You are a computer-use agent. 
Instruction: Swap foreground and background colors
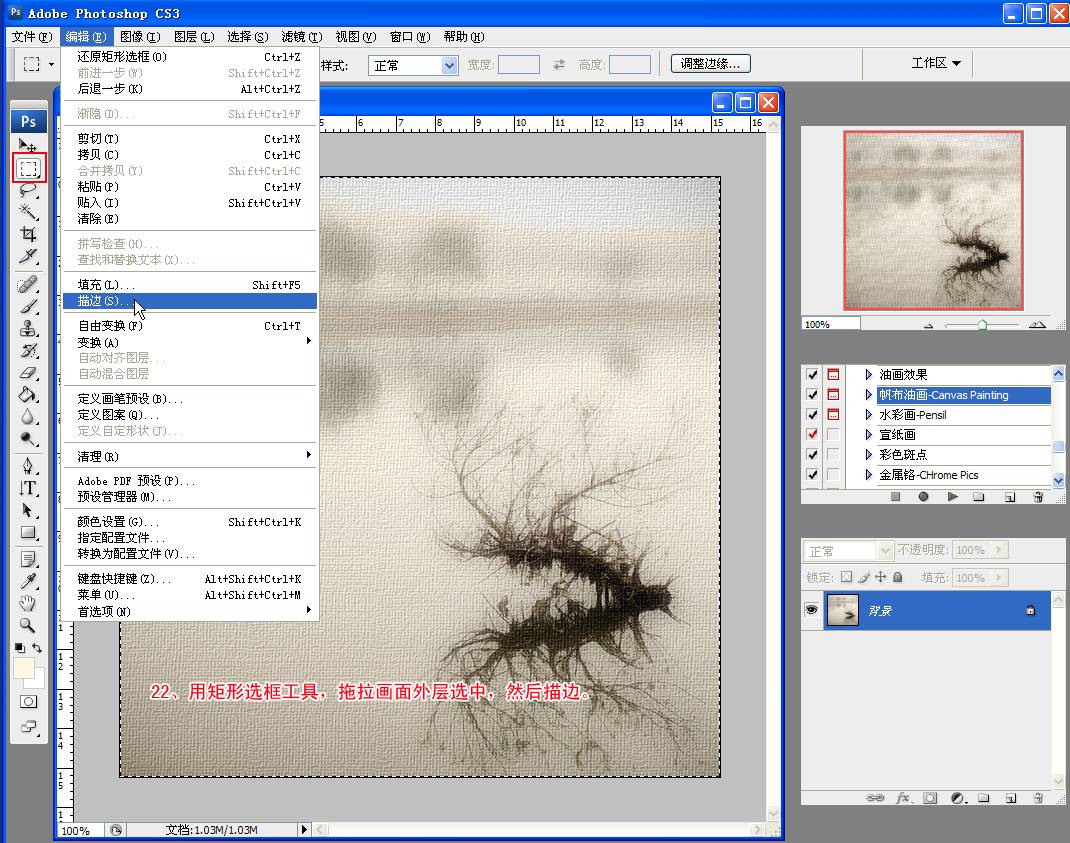[x=37, y=647]
